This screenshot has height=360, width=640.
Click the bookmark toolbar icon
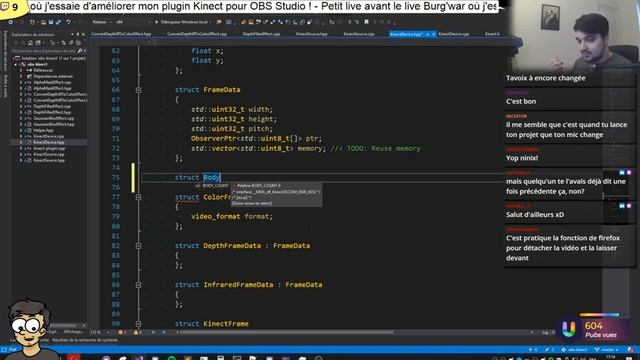click(366, 22)
